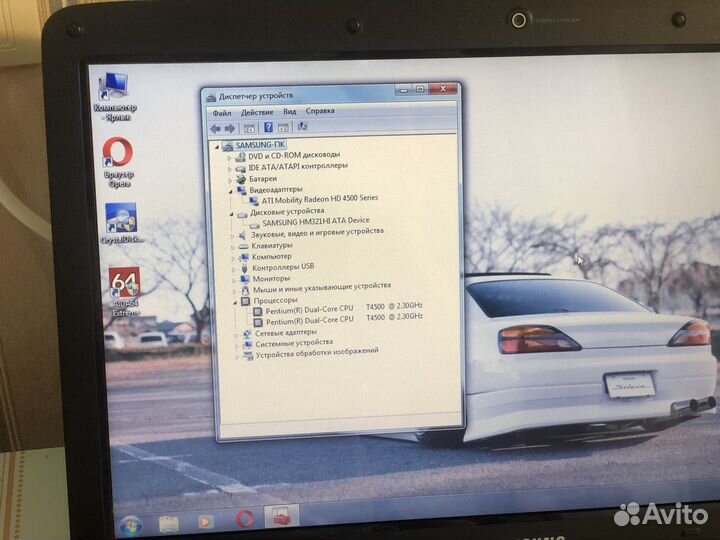Collapse the Процессоры tree node
This screenshot has height=540, width=720.
tap(236, 300)
